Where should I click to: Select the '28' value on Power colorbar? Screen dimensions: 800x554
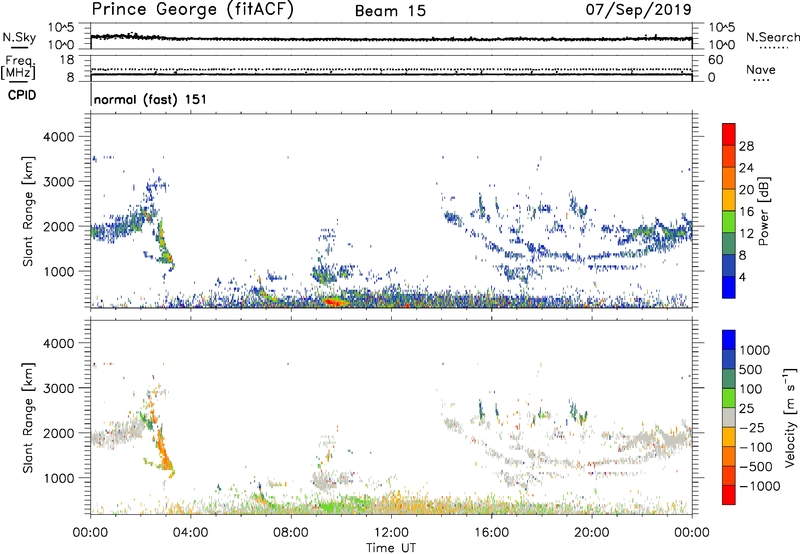[746, 146]
